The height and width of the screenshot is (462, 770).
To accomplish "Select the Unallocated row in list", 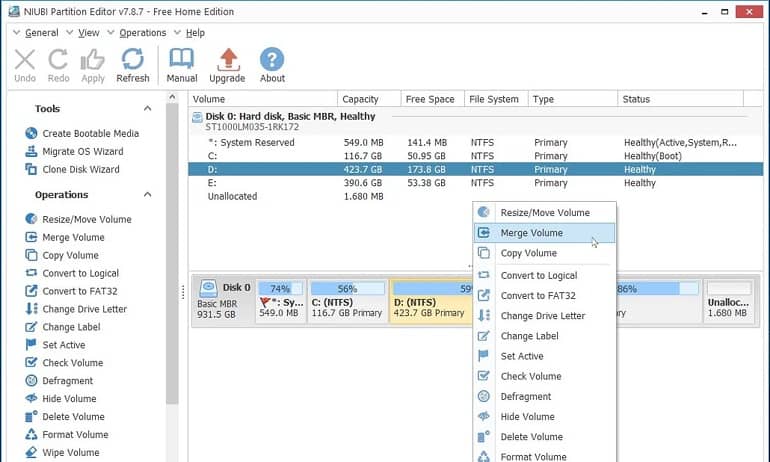I will point(475,196).
